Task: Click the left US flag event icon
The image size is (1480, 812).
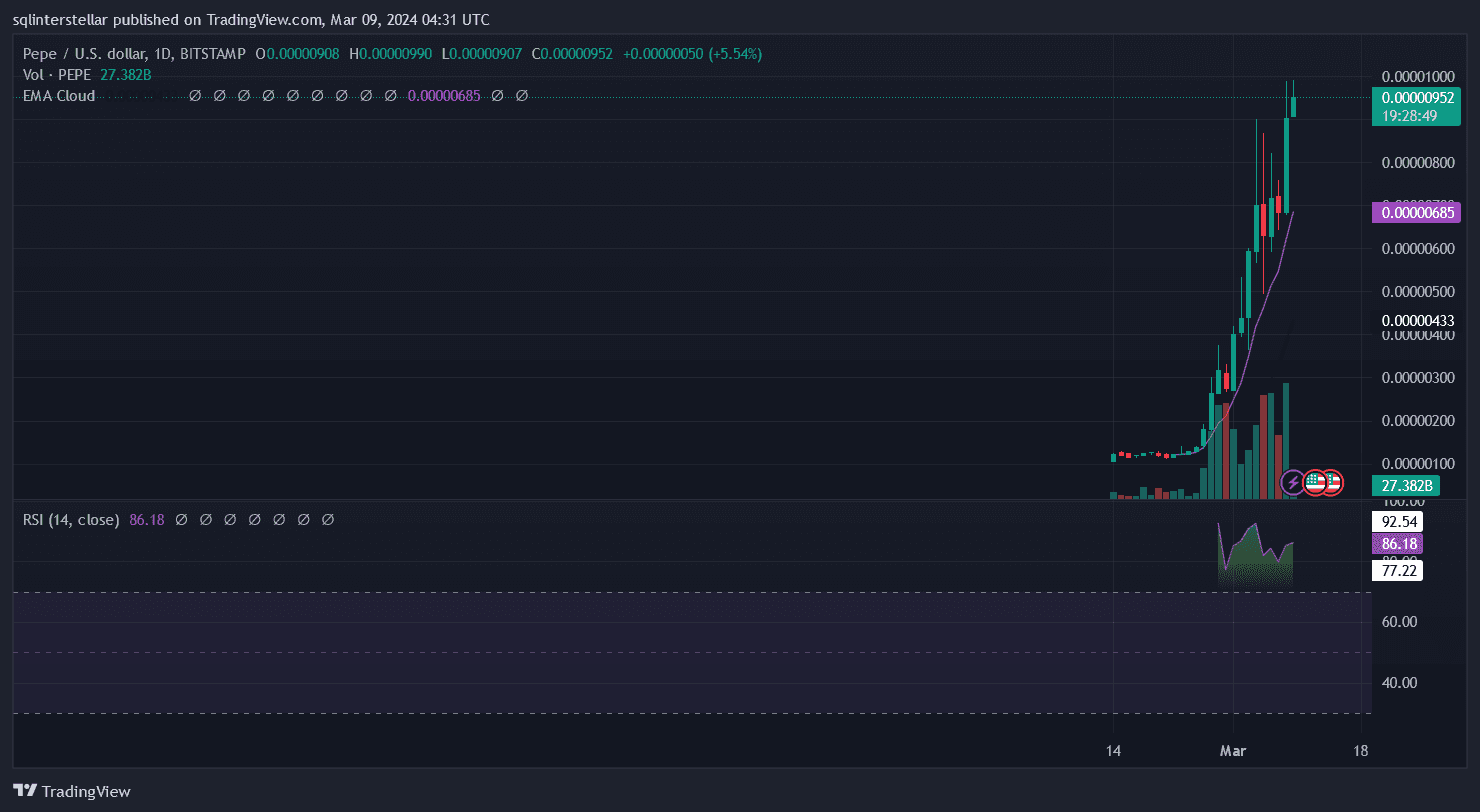Action: [1315, 483]
